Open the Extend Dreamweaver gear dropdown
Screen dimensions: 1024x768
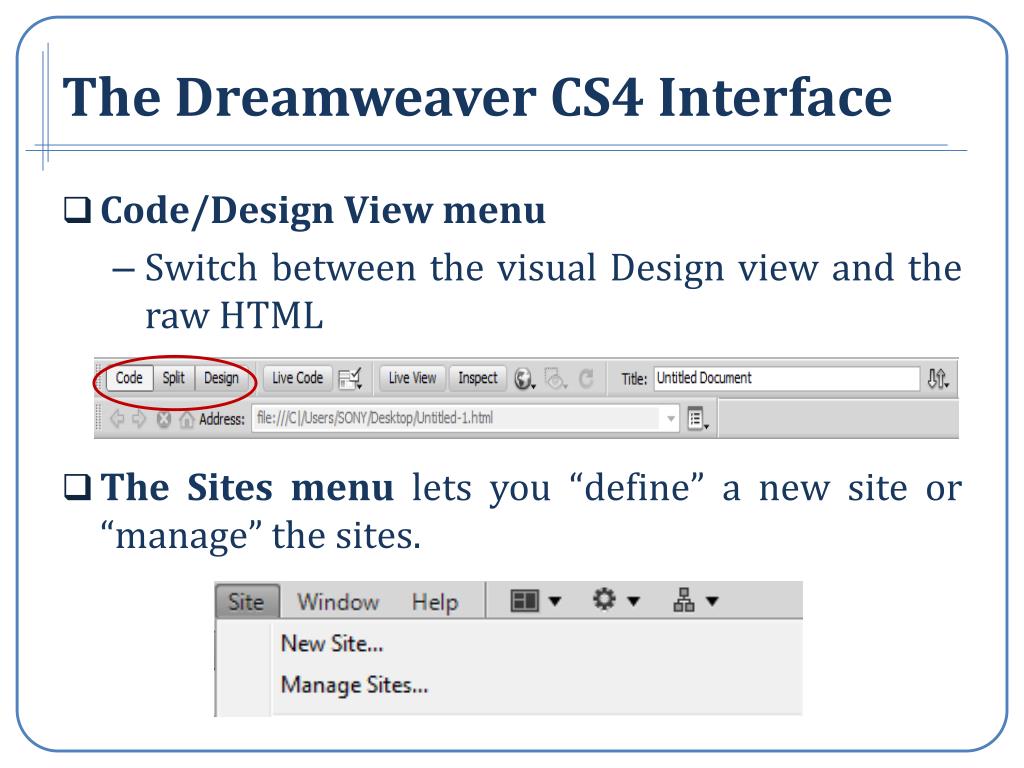615,600
